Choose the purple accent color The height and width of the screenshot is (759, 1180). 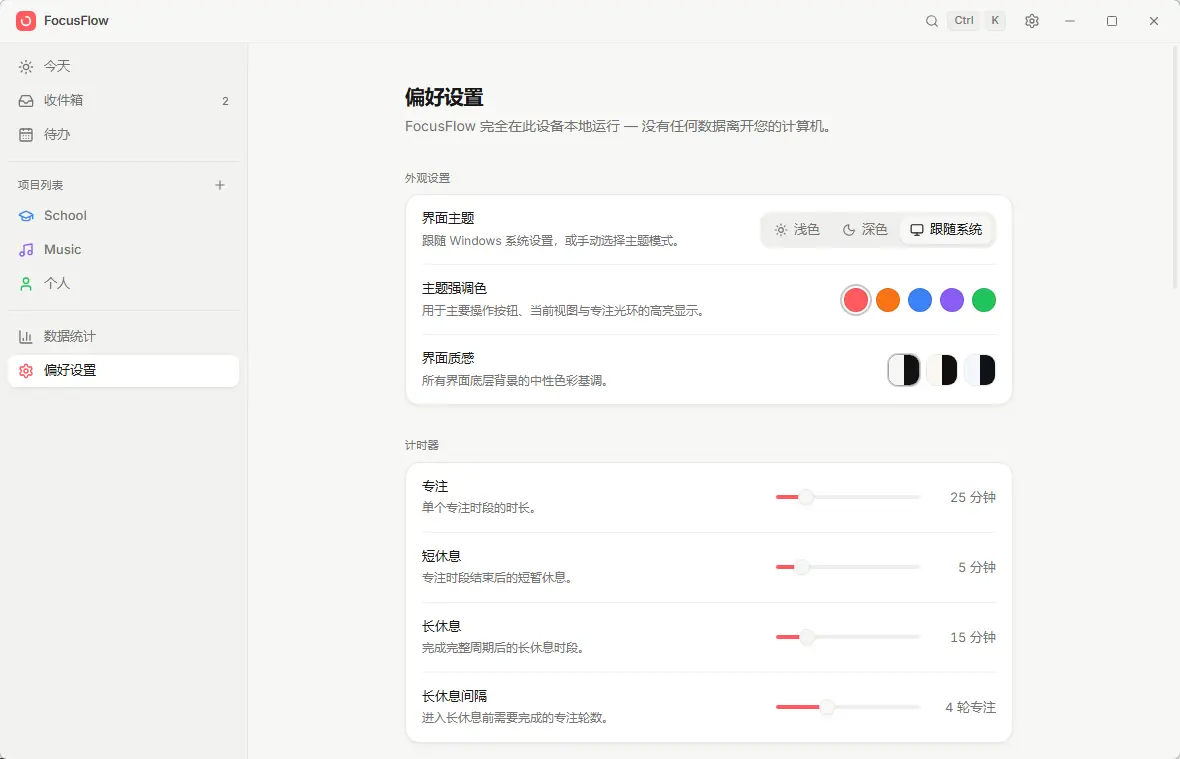coord(952,300)
